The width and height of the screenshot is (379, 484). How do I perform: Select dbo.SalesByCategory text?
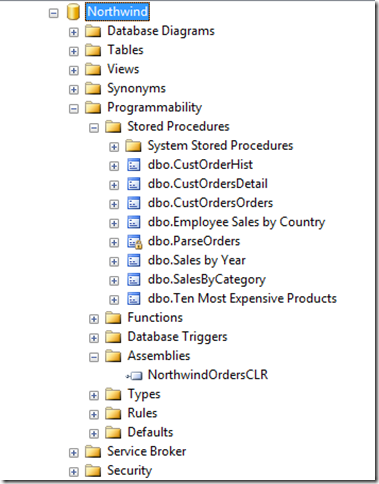pyautogui.click(x=207, y=280)
